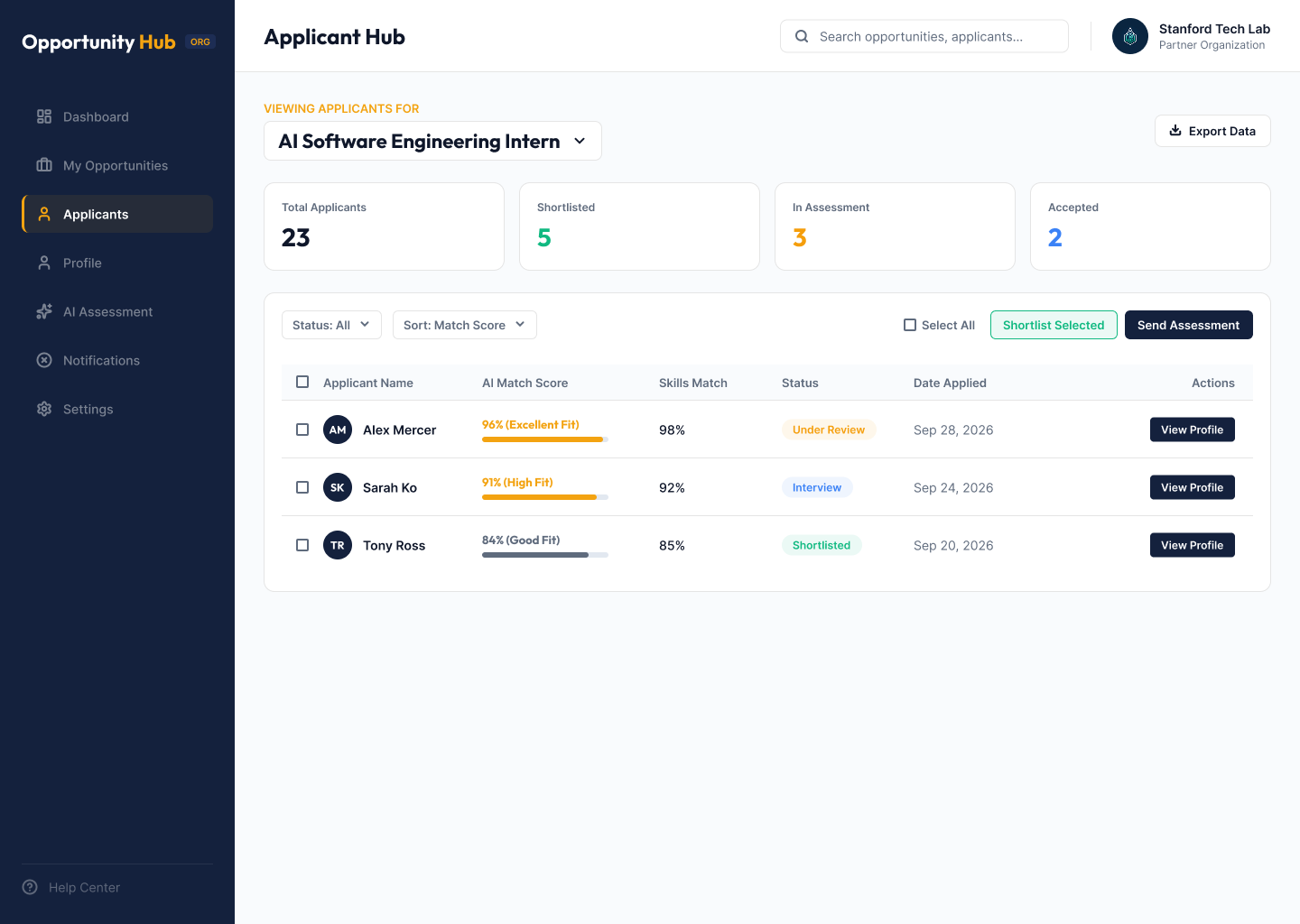Screen dimensions: 1300x924
Task: Check the table header checkbox
Action: 302,382
